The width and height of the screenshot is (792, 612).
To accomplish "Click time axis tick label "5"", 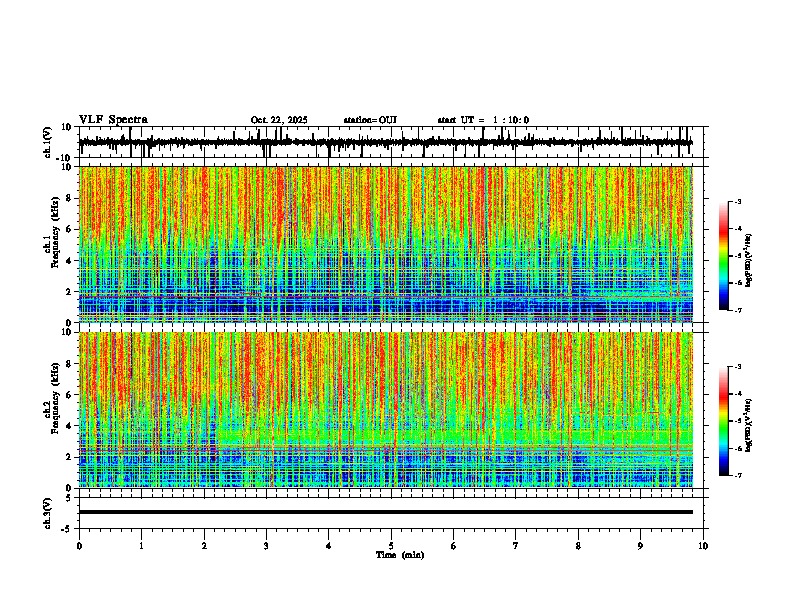I will pyautogui.click(x=391, y=546).
